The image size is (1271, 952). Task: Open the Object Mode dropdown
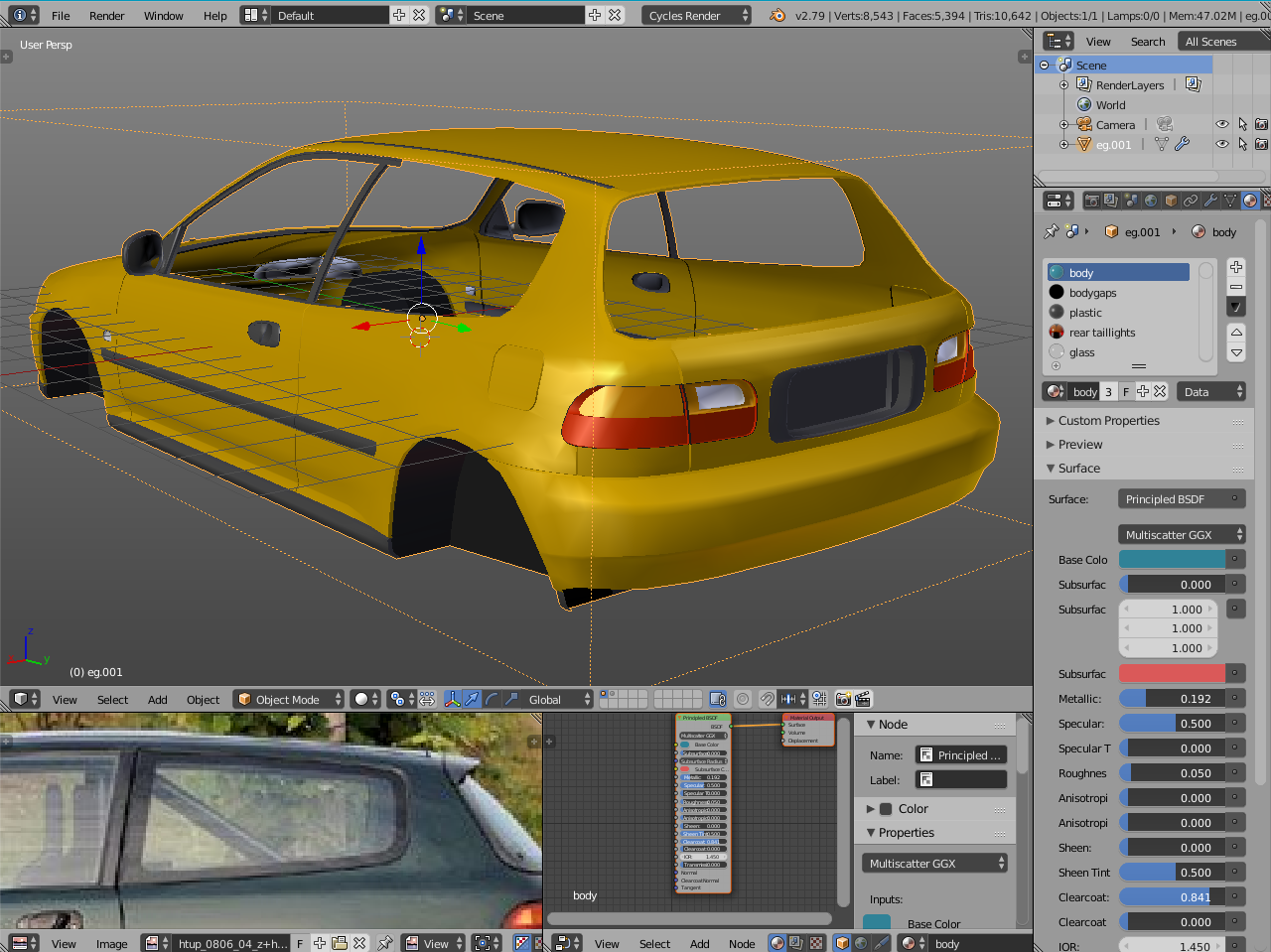[289, 699]
